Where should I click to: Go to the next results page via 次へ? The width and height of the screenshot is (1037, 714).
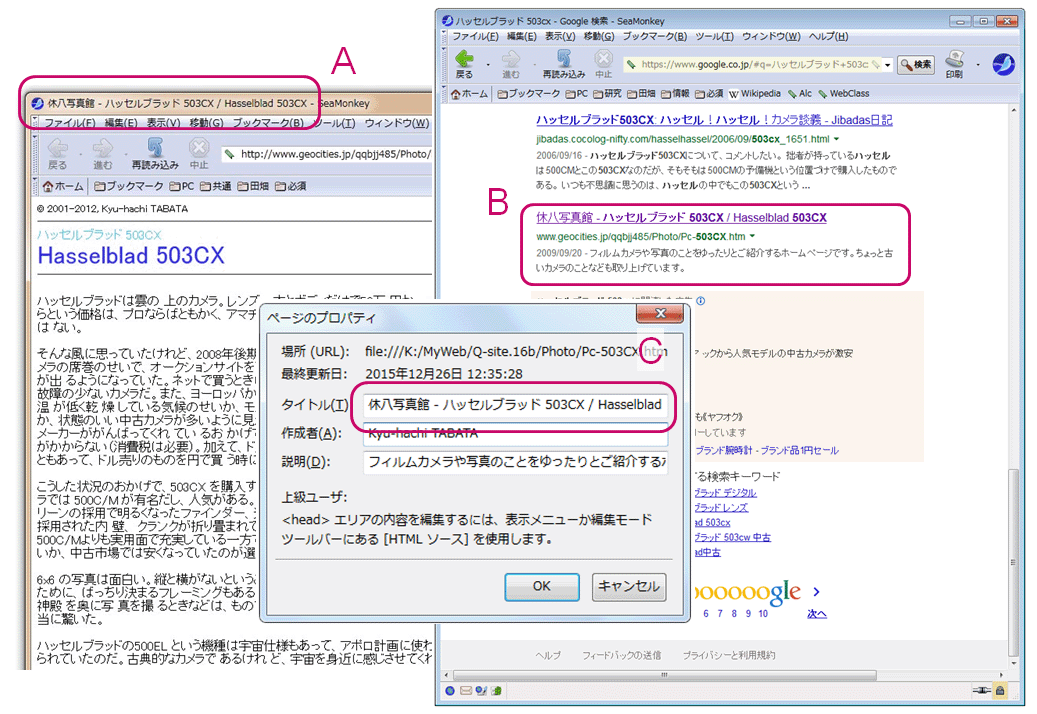coord(817,614)
